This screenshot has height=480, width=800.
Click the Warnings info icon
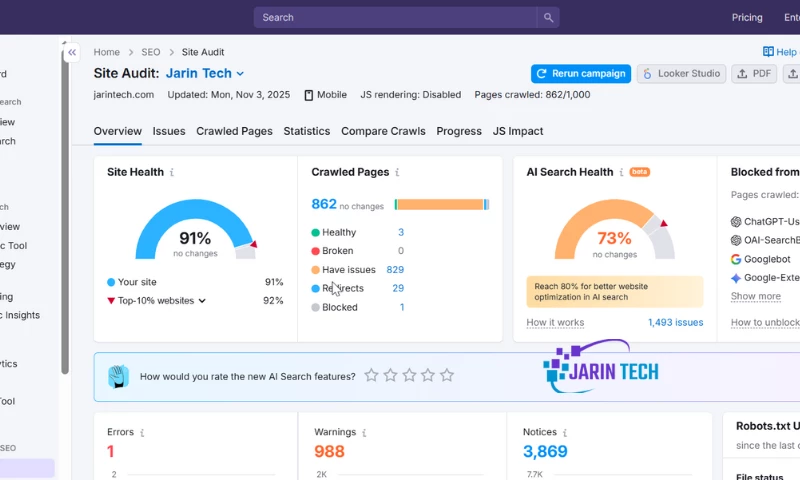[365, 433]
